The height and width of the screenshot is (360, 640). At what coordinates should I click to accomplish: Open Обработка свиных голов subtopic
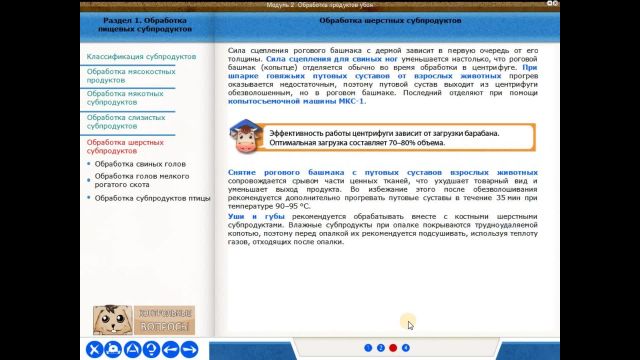(x=140, y=164)
